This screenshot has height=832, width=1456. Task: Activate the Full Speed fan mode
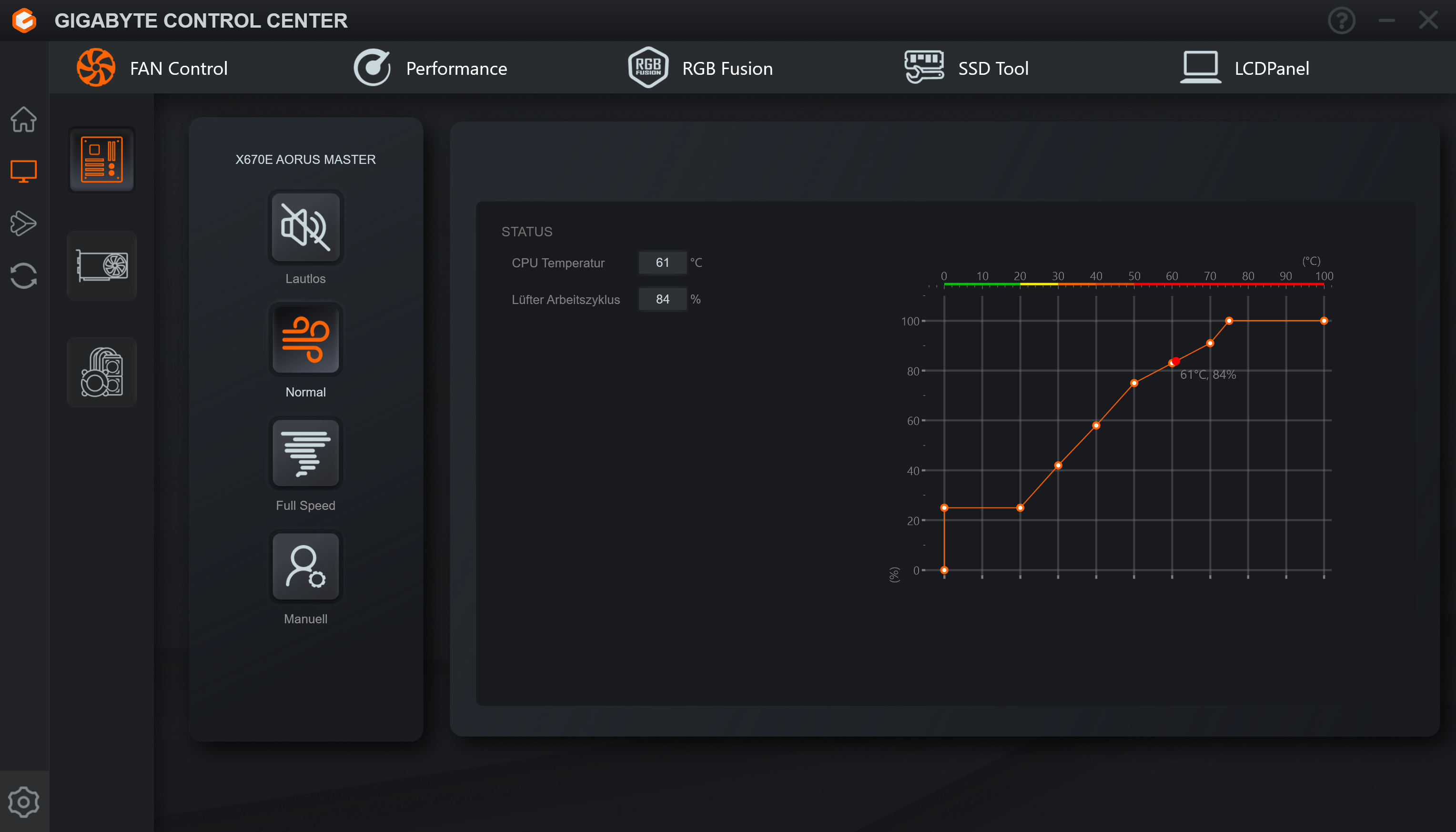click(305, 453)
